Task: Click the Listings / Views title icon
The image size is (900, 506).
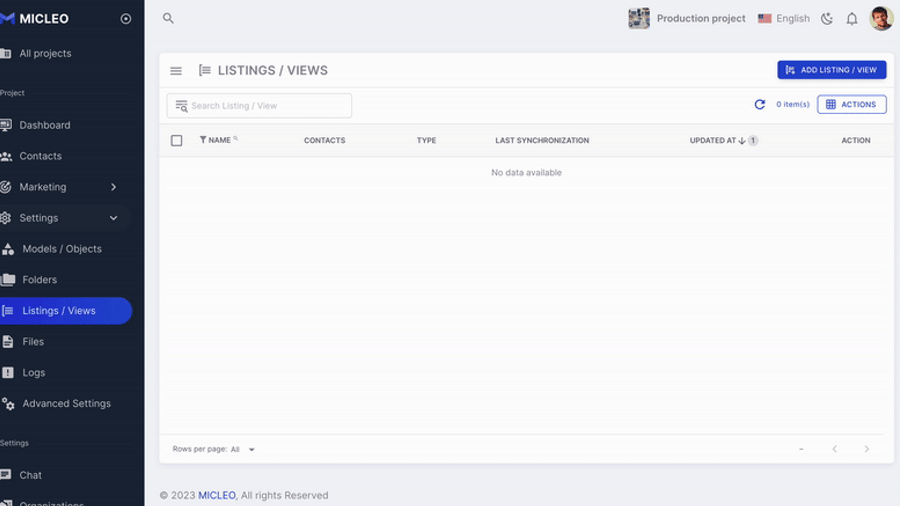Action: point(204,71)
